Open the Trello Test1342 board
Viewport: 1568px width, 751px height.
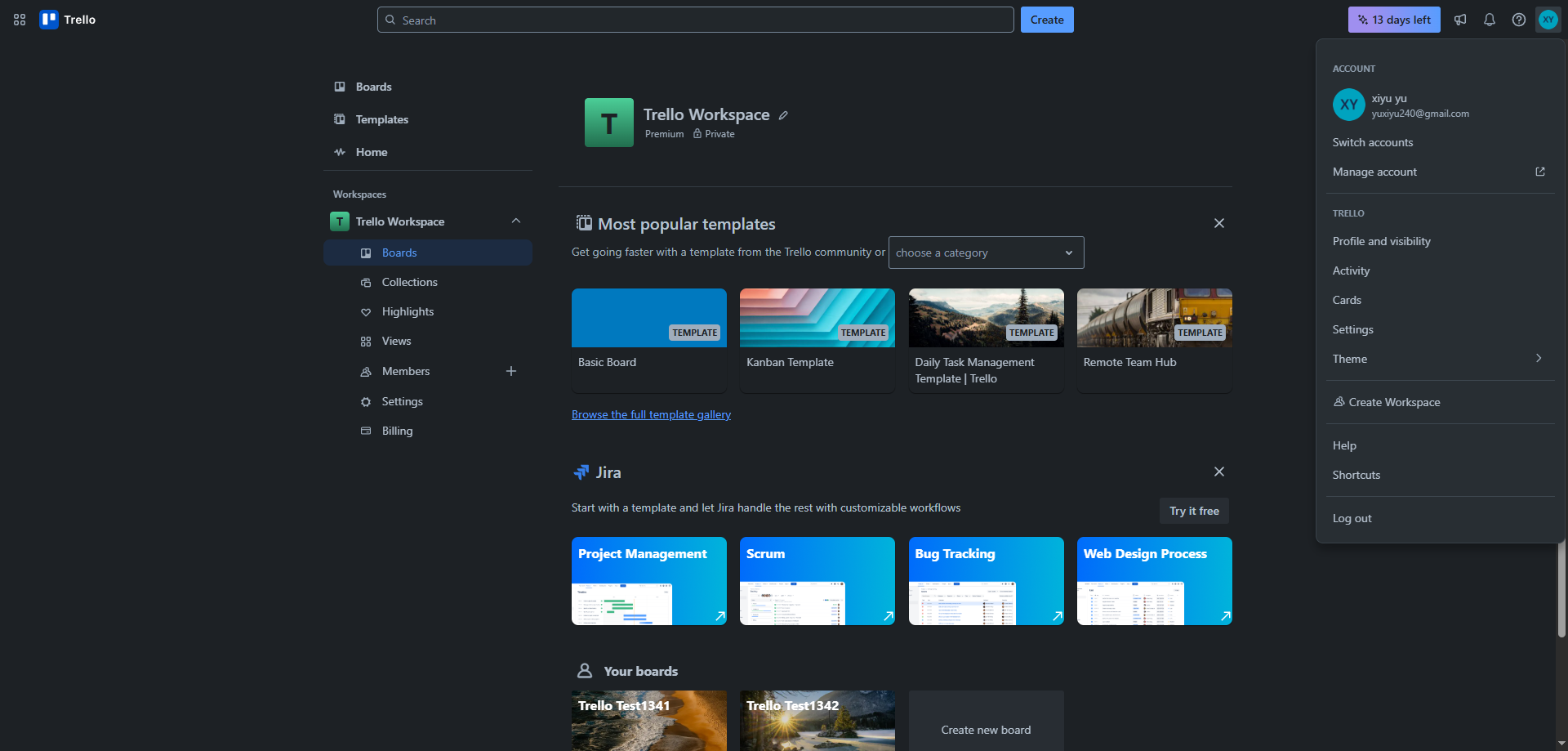coord(817,721)
